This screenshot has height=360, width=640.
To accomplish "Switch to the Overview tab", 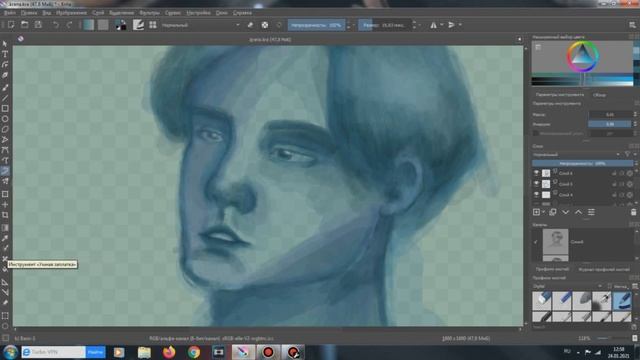I will click(599, 95).
